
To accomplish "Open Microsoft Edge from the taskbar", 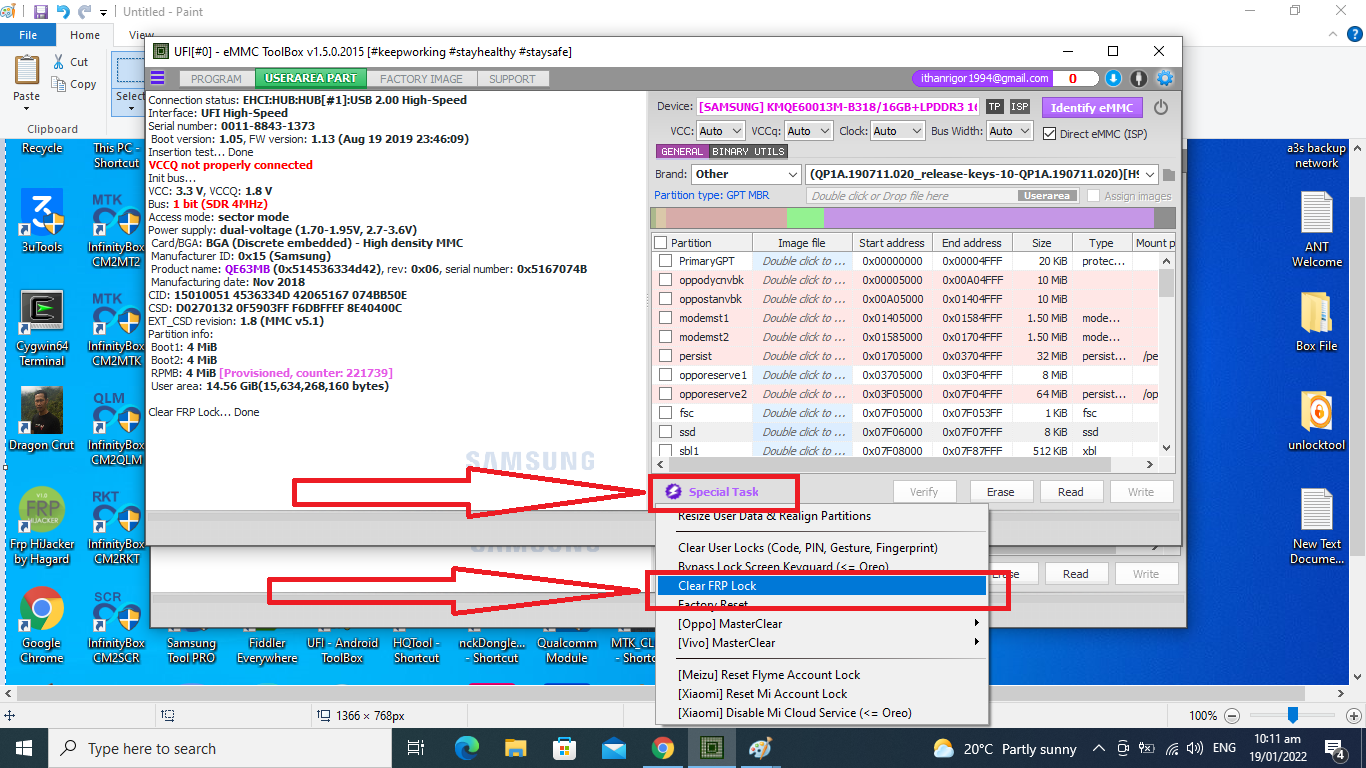I will click(x=467, y=748).
